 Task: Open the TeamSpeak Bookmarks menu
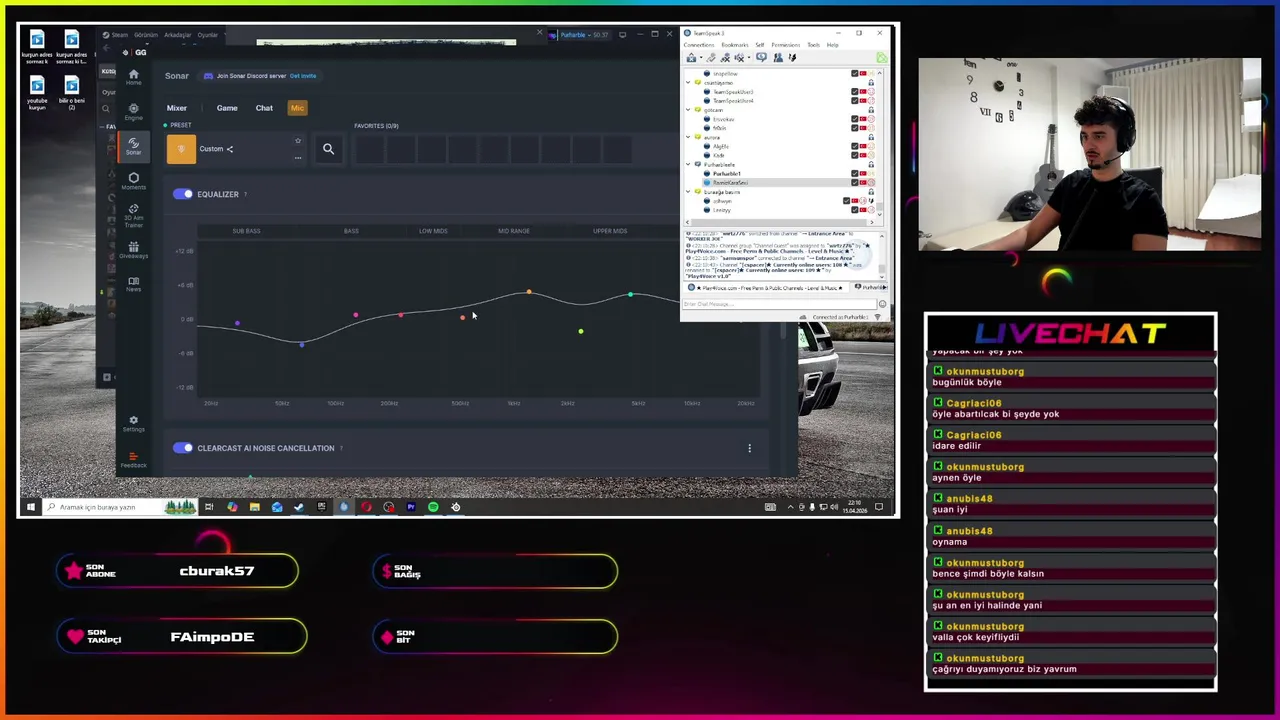(735, 45)
